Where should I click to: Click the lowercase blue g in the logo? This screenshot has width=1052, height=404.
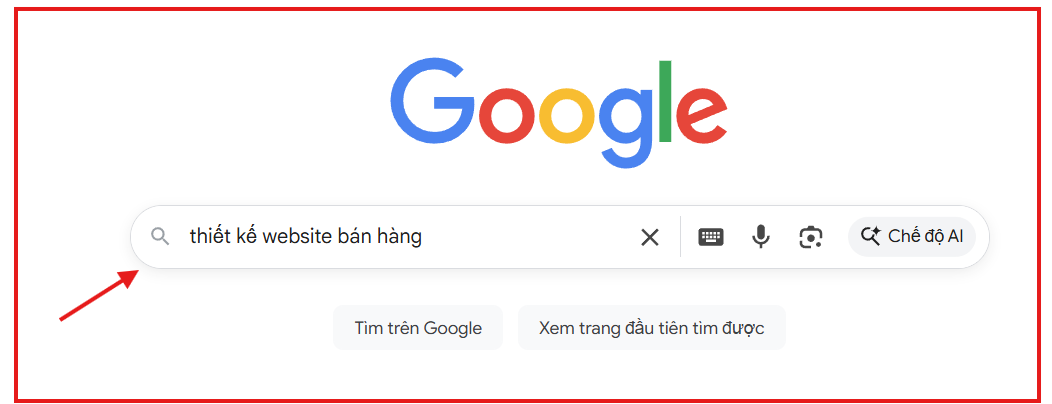(627, 128)
